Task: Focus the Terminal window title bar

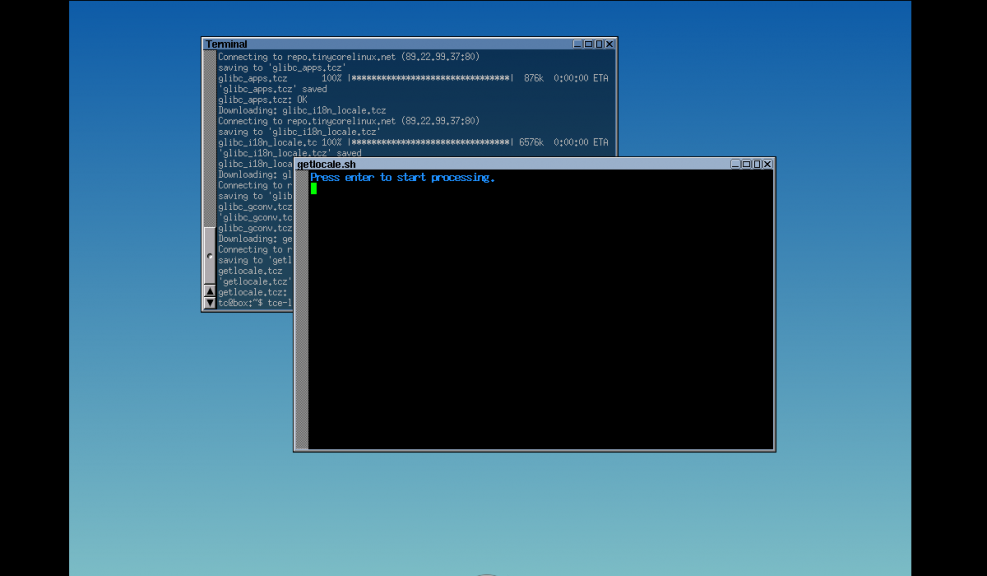Action: [380, 44]
